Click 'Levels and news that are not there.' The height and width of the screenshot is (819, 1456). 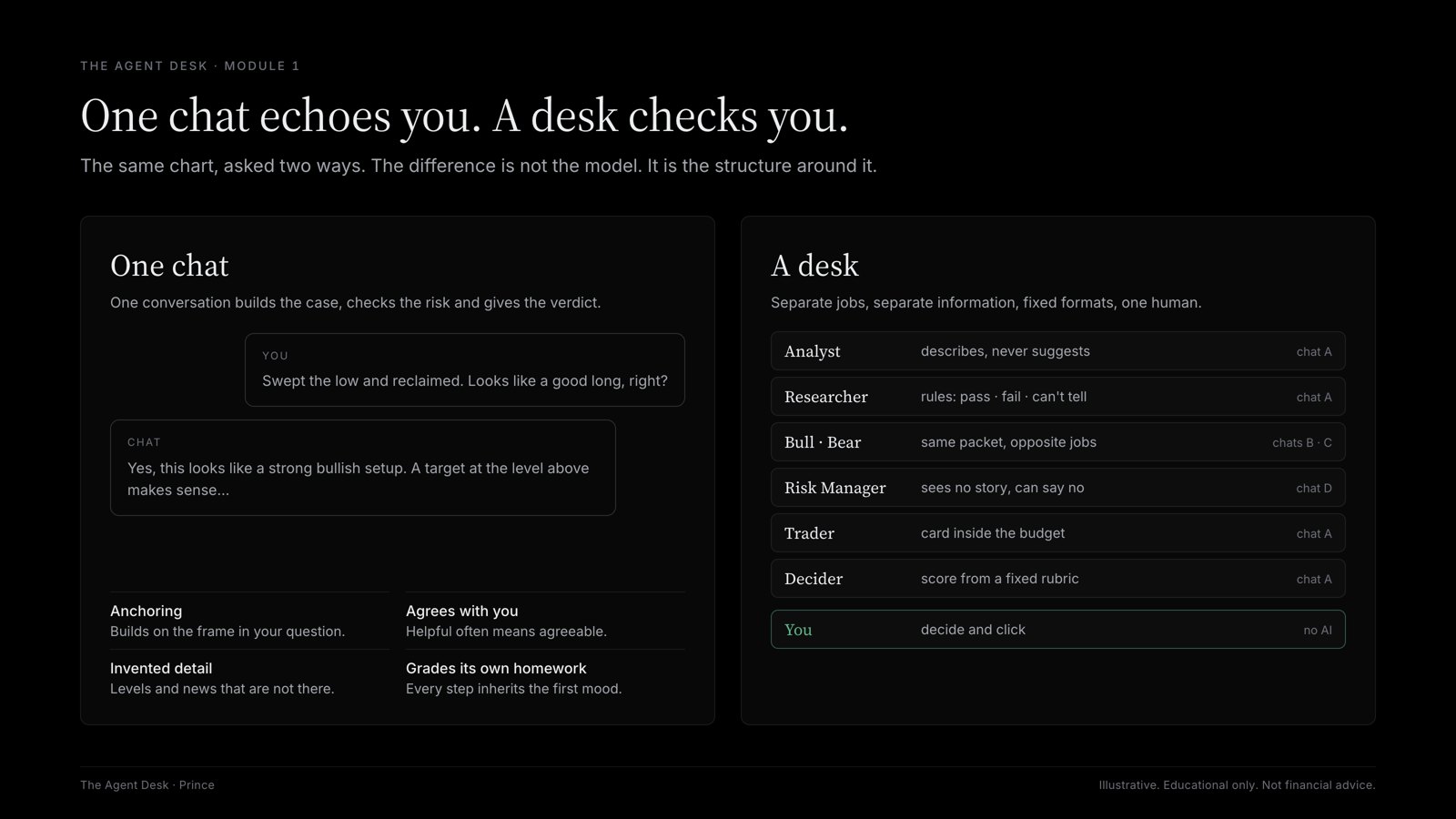coord(222,689)
